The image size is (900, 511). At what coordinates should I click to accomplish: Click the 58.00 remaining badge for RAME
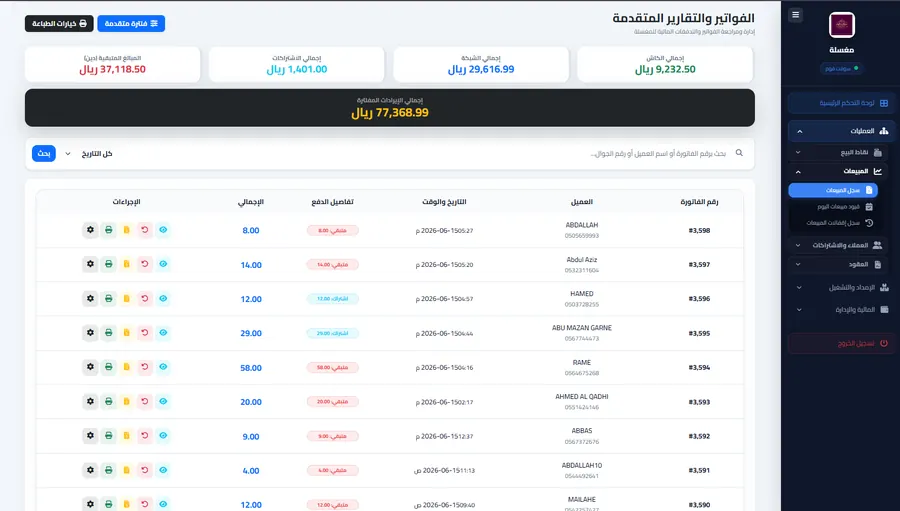(x=332, y=367)
